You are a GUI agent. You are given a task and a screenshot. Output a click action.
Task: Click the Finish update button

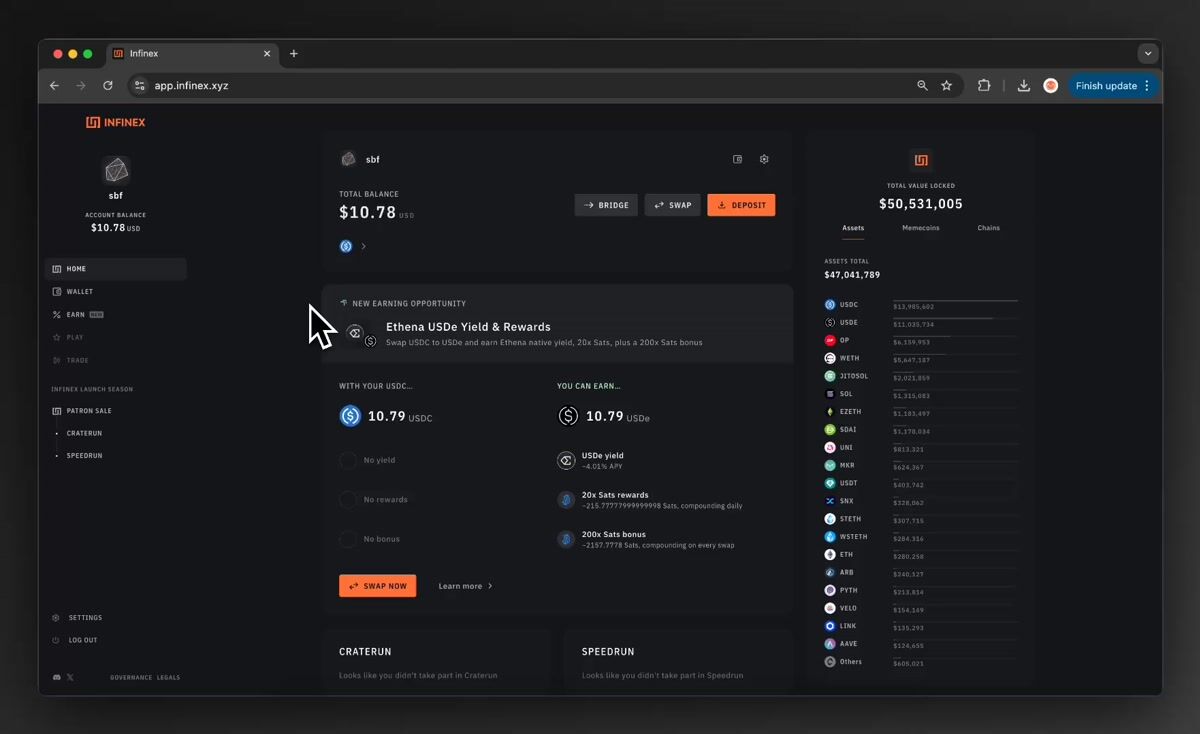click(1113, 86)
